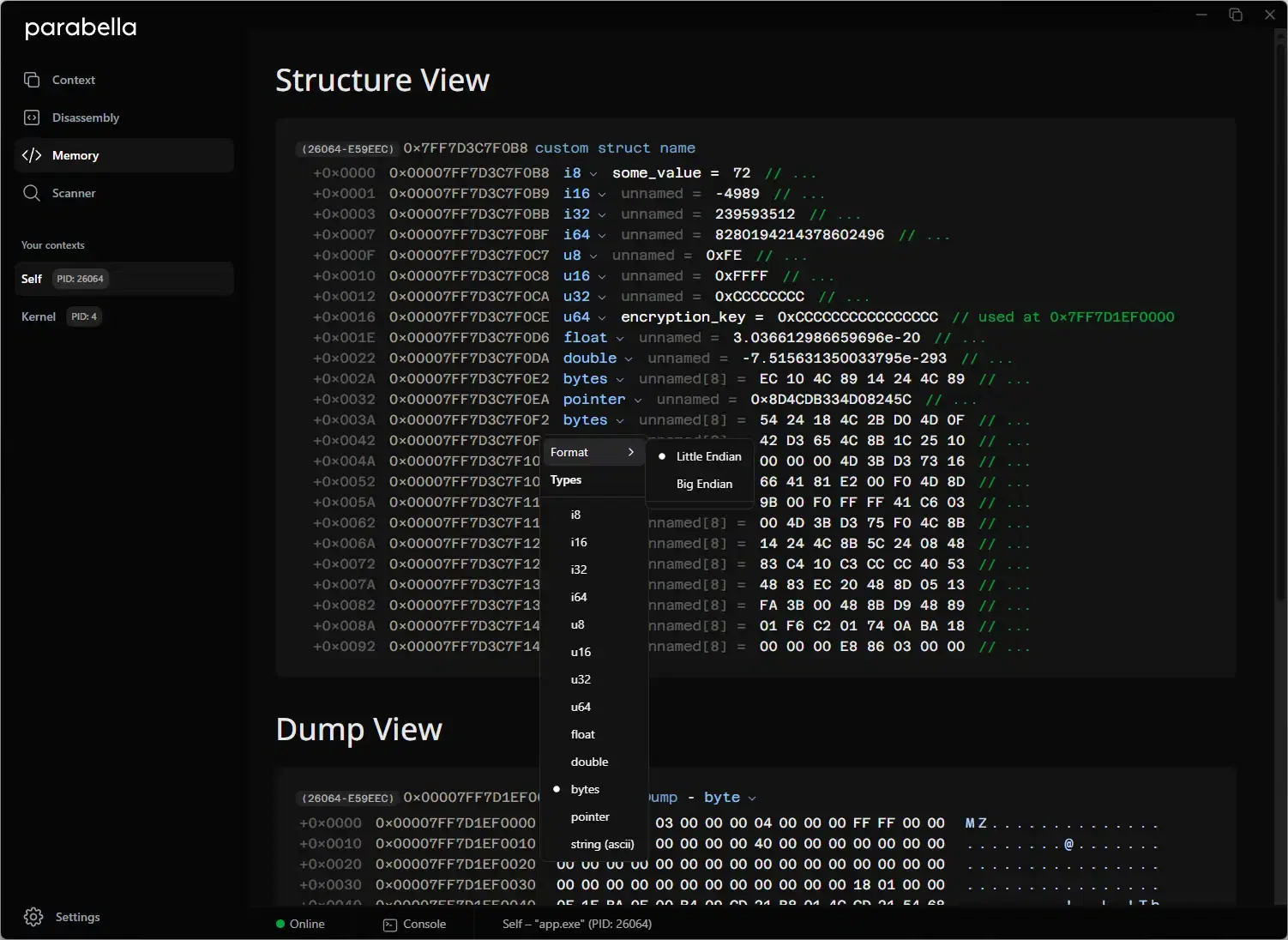This screenshot has width=1288, height=940.
Task: Follow the used at 0x7FF7D1EF0000 link
Action: 1110,316
